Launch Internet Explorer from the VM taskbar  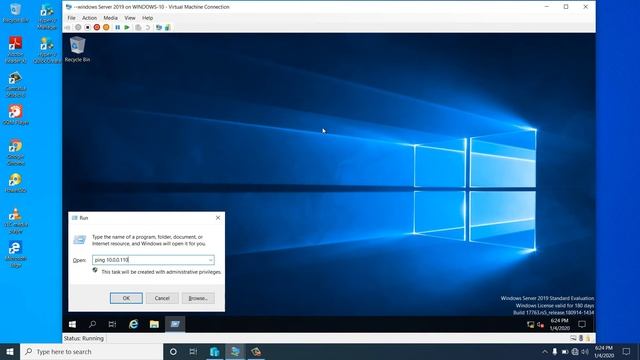(133, 324)
